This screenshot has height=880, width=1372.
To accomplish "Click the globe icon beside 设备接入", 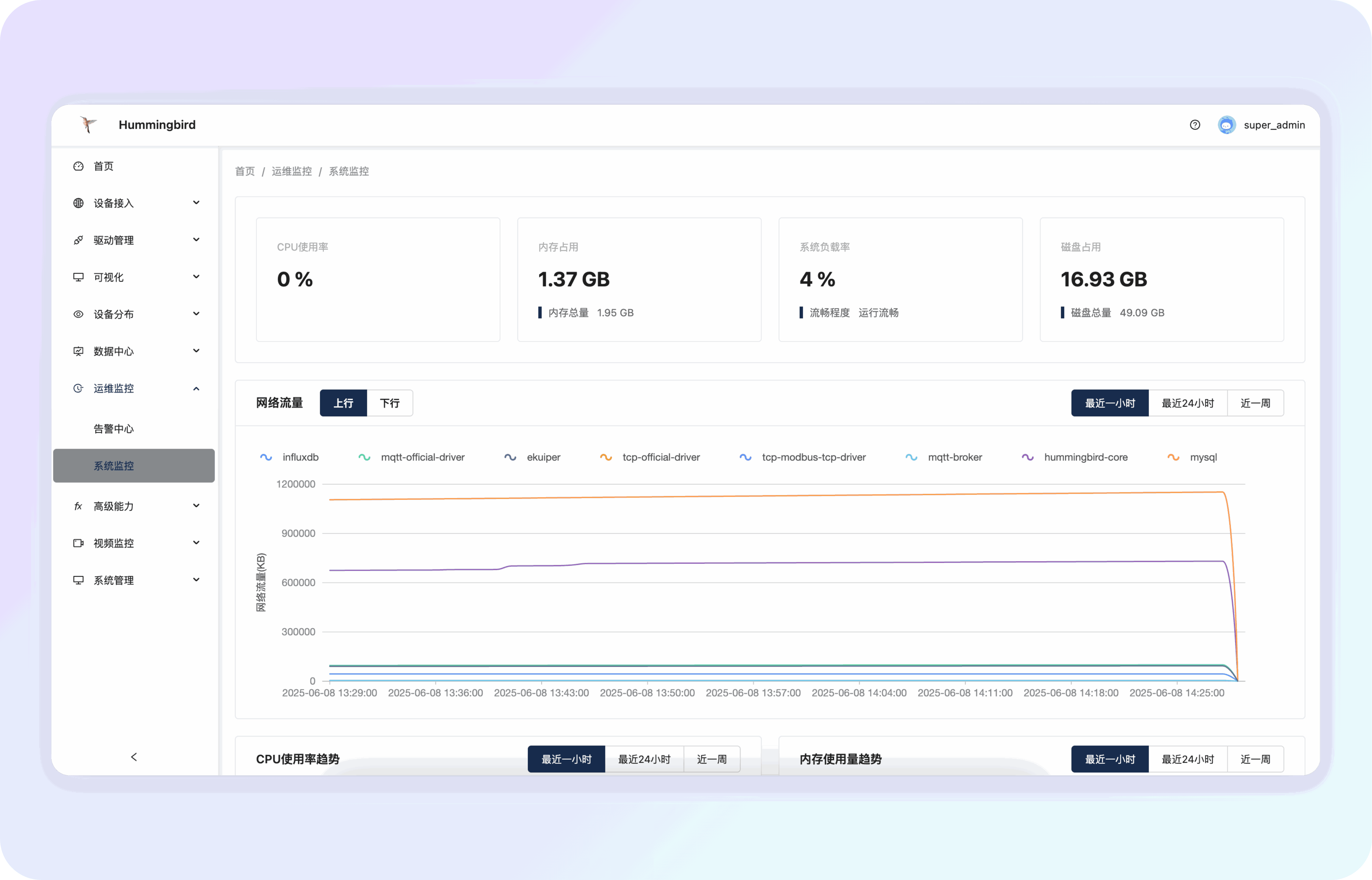I will coord(78,203).
